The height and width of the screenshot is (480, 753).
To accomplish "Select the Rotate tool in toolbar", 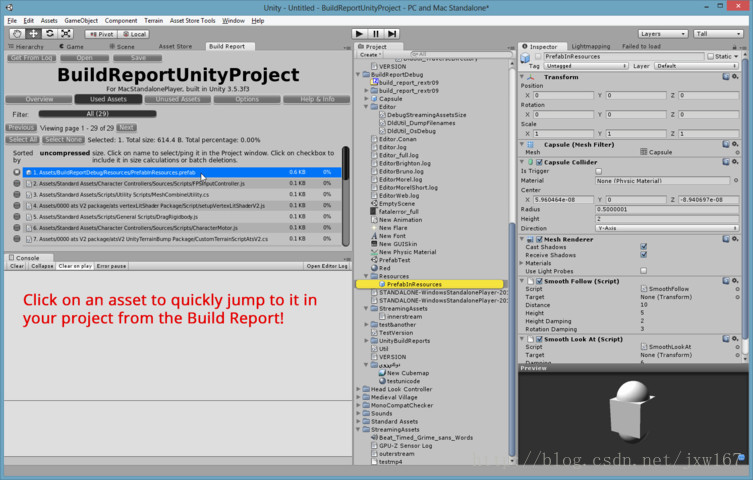I will tap(50, 34).
